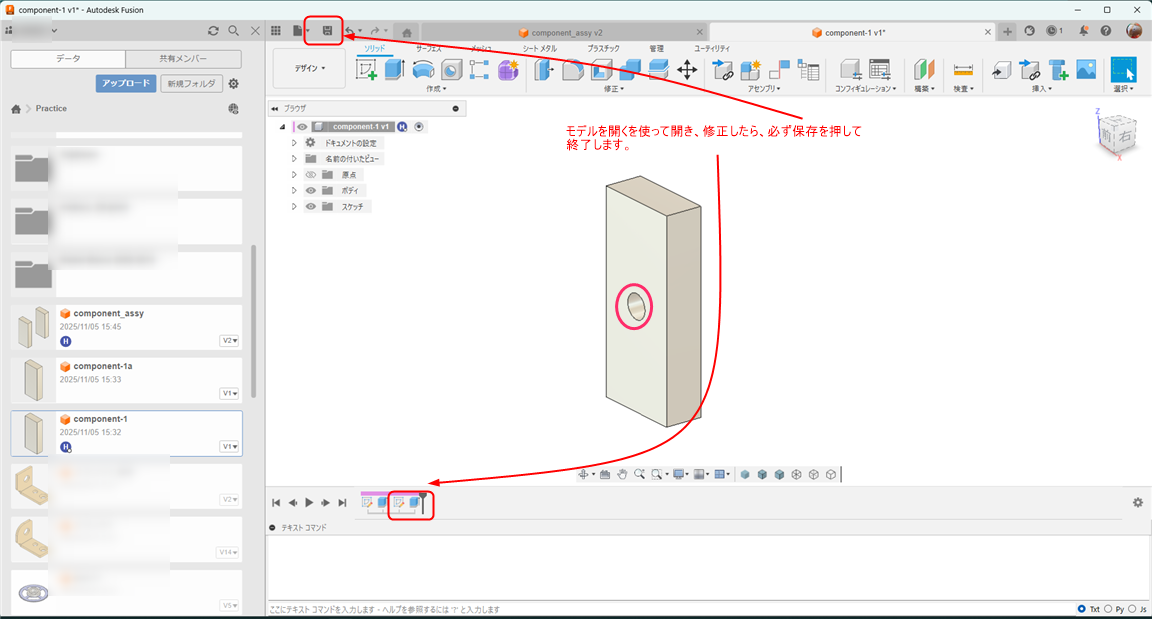Screen dimensions: 1152x619
Task: Open the timeline settings gear
Action: [1137, 502]
